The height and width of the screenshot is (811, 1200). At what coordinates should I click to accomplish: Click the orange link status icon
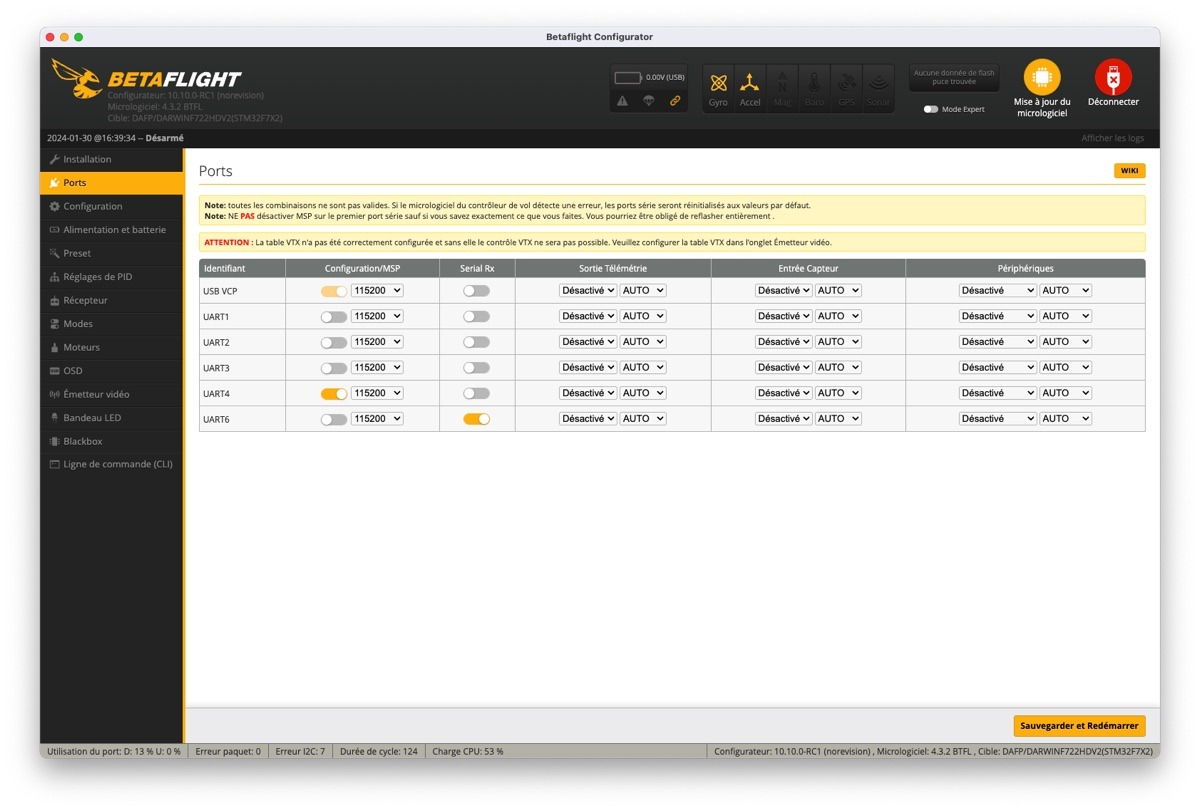(675, 101)
